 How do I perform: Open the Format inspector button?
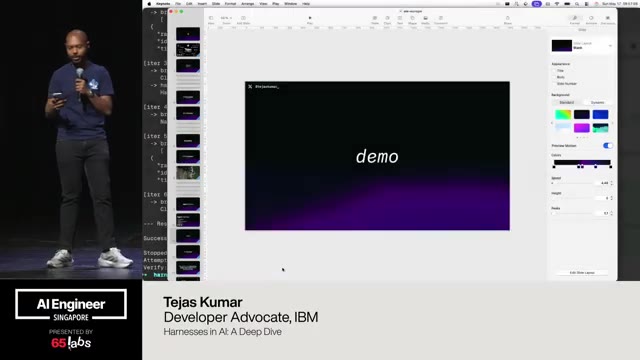575,20
